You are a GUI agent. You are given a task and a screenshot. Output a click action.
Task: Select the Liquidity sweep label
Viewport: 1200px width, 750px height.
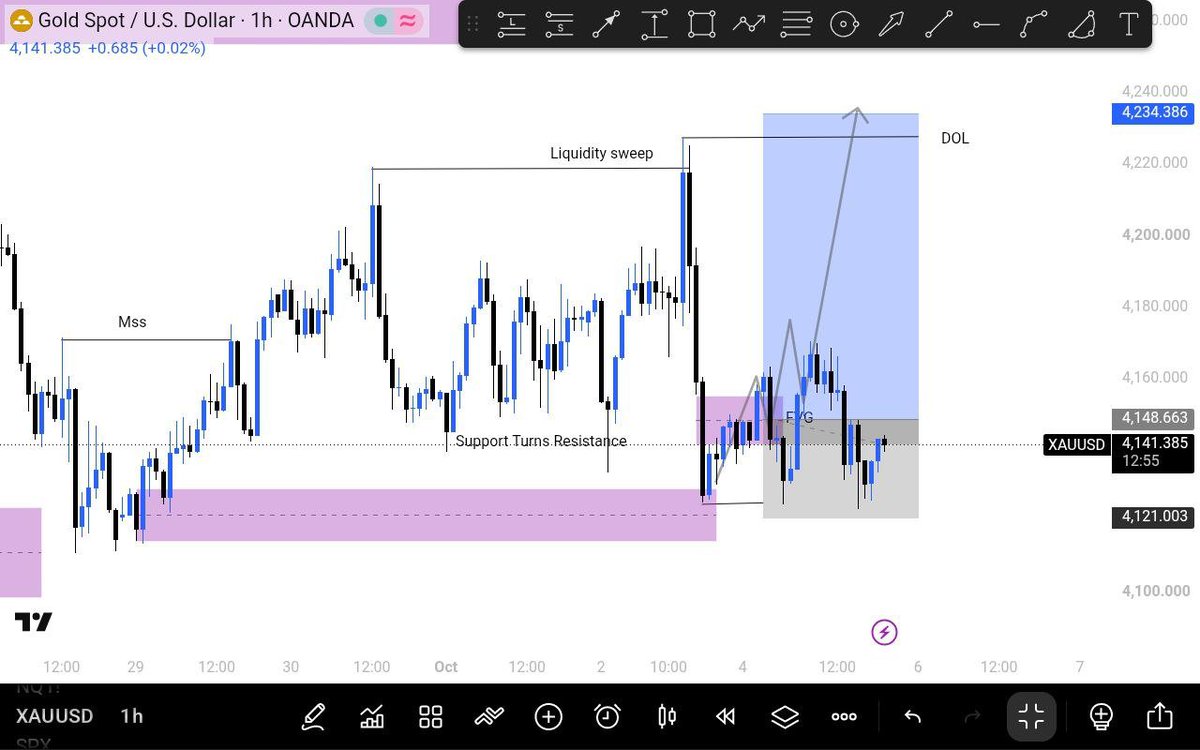point(601,153)
